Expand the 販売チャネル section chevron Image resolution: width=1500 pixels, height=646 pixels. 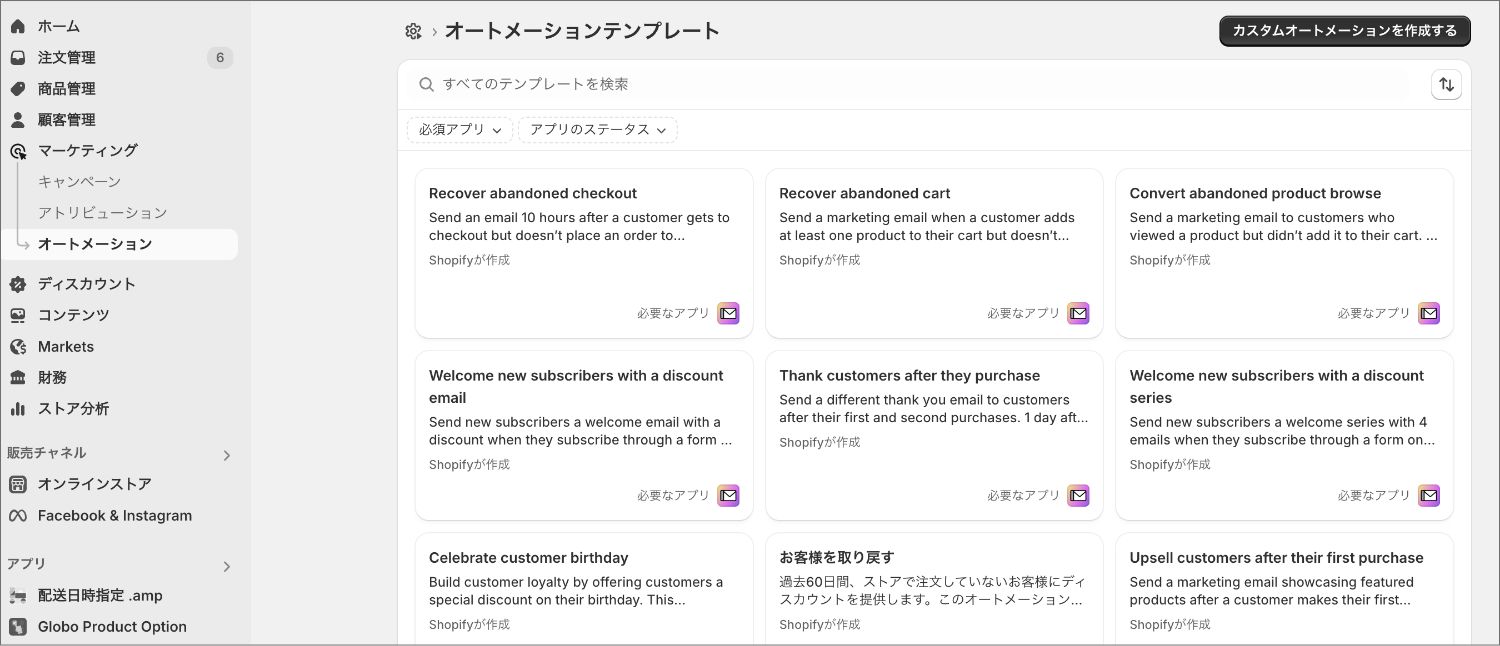tap(227, 455)
